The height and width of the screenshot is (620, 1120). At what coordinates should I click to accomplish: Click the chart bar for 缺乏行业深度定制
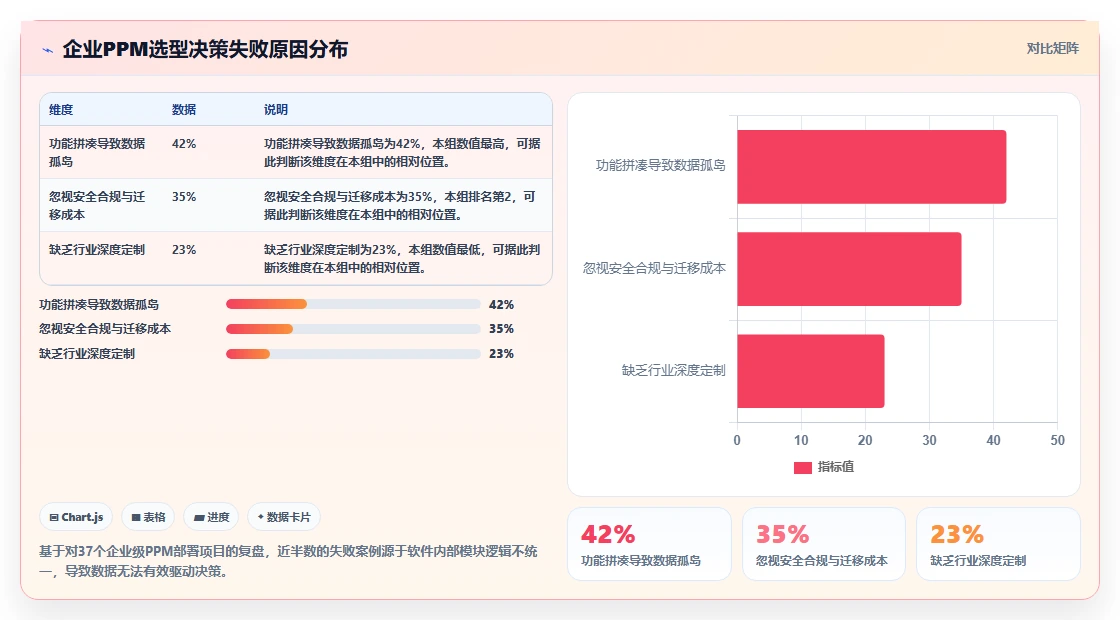click(x=811, y=371)
